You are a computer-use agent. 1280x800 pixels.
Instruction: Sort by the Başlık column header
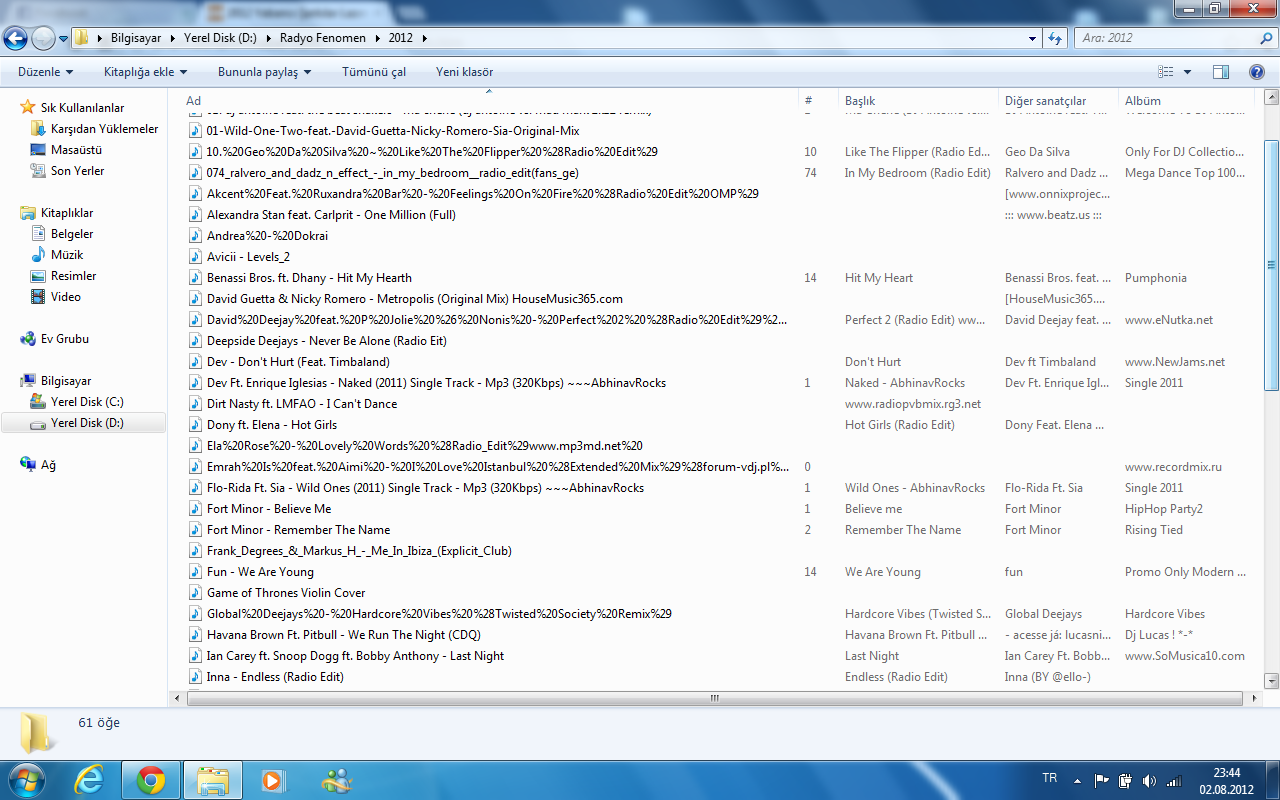(x=919, y=100)
